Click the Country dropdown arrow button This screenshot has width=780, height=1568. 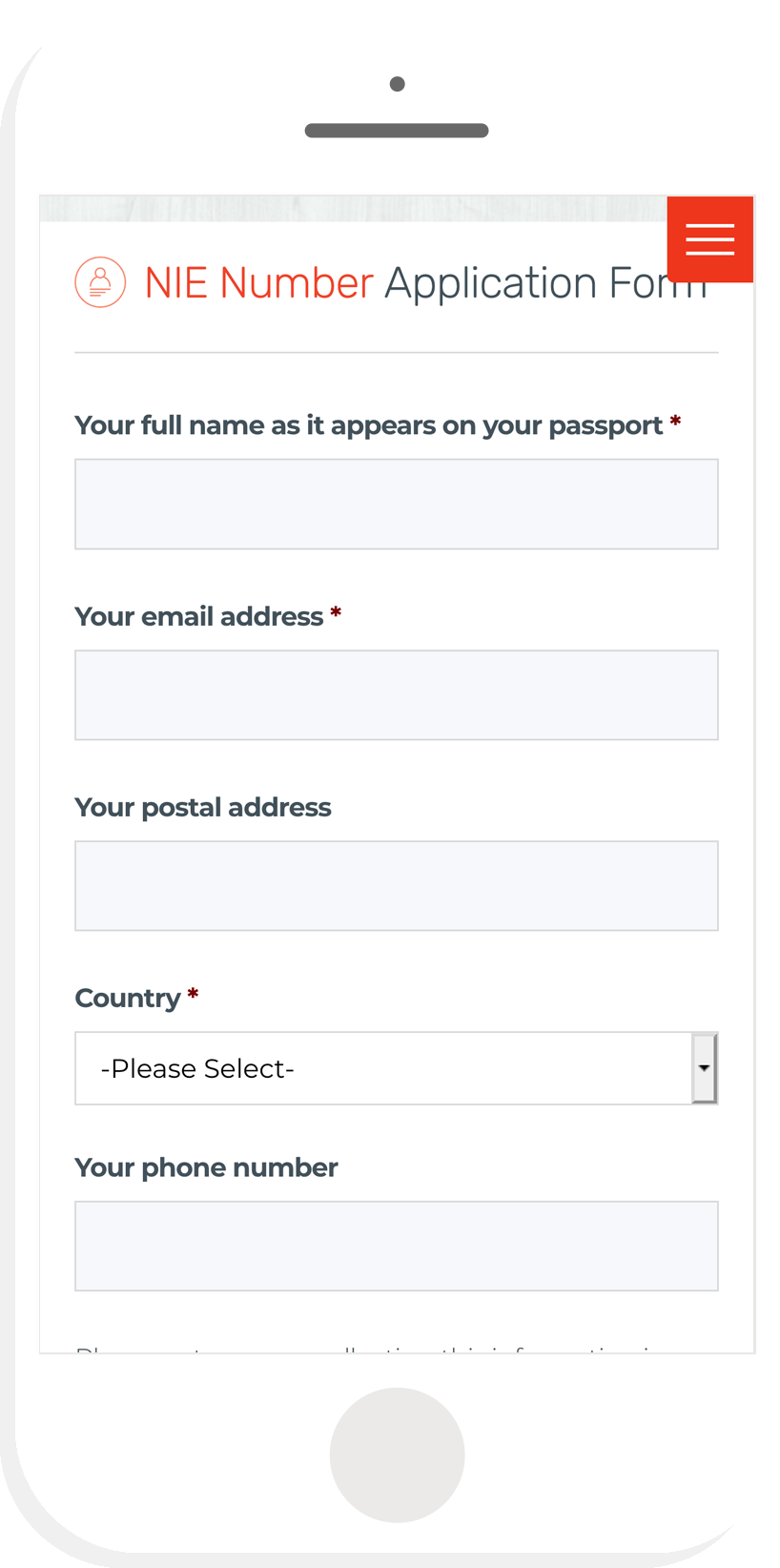(x=704, y=1068)
